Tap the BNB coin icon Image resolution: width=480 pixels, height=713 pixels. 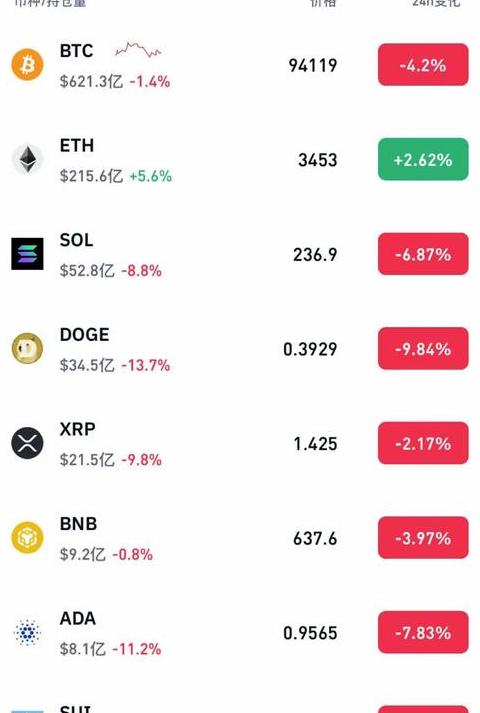point(27,537)
